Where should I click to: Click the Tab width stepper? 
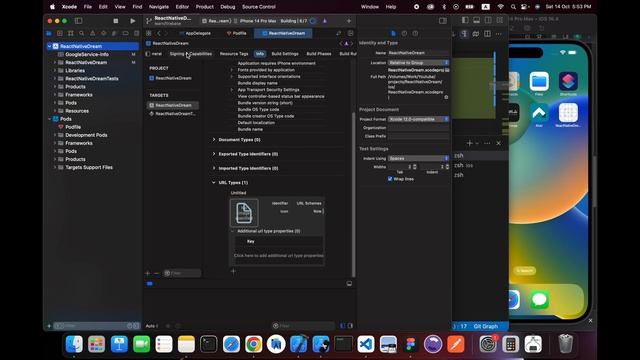click(x=415, y=167)
